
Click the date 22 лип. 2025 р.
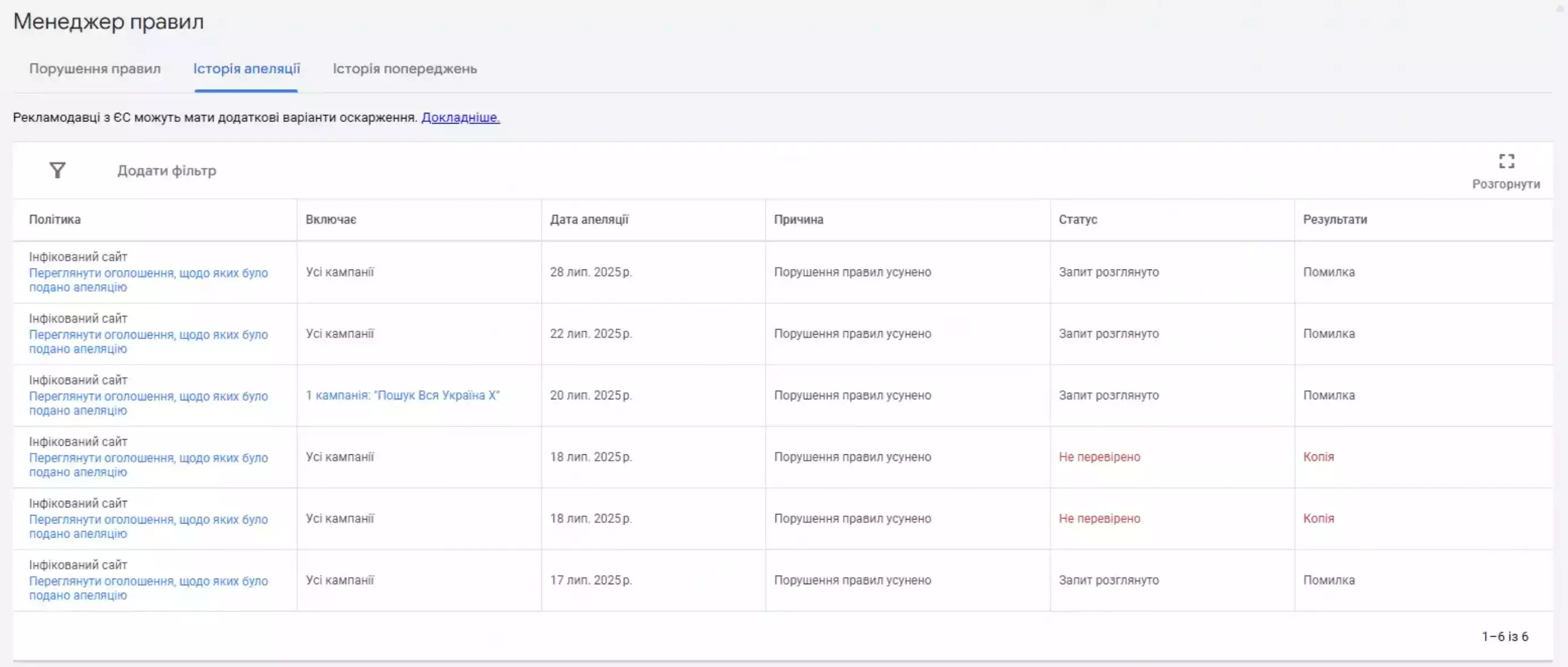click(591, 334)
